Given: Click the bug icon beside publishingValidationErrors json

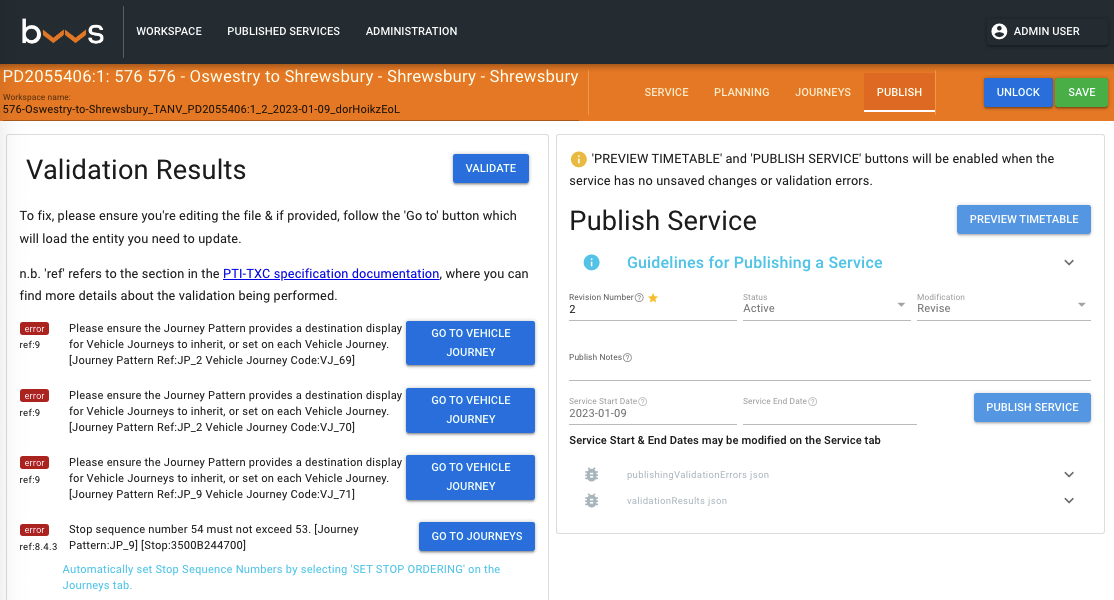Looking at the screenshot, I should [591, 474].
